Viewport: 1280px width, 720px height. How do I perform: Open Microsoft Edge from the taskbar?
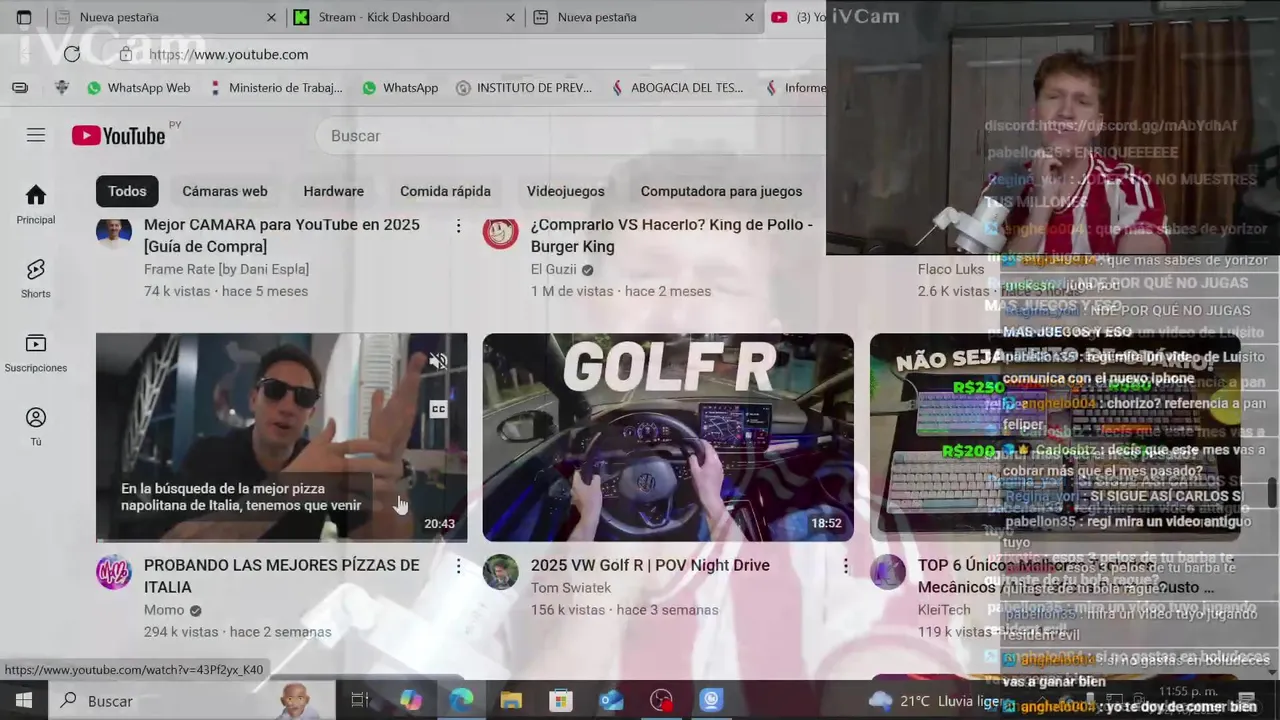click(x=461, y=700)
